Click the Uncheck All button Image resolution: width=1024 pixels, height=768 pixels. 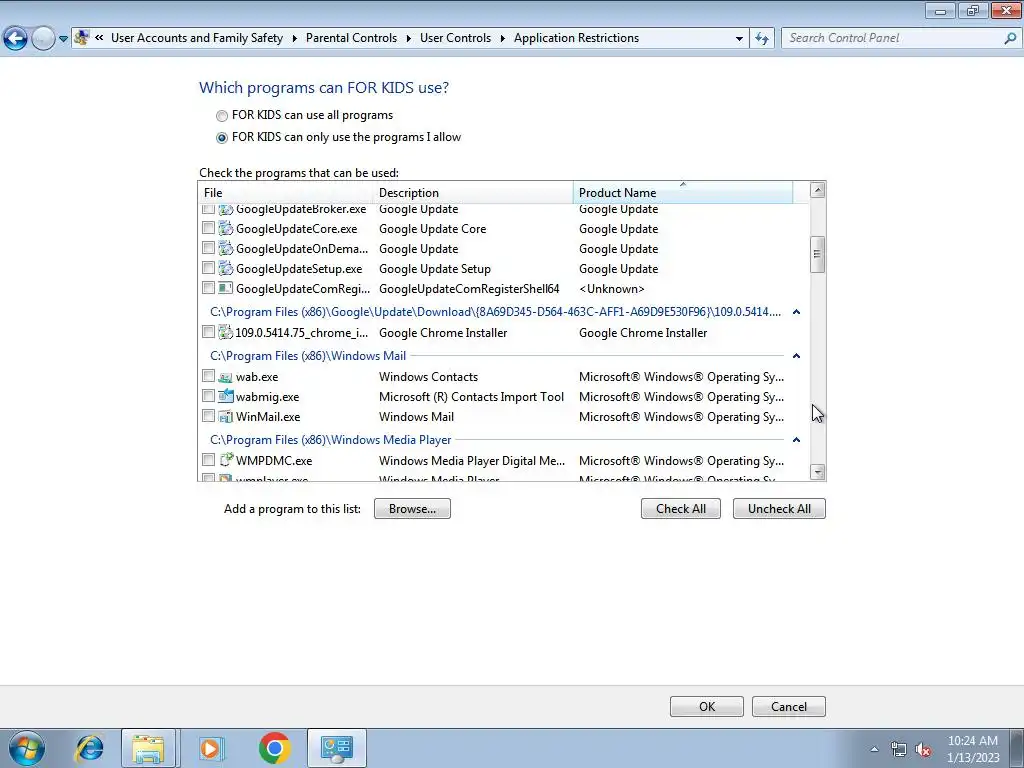779,509
